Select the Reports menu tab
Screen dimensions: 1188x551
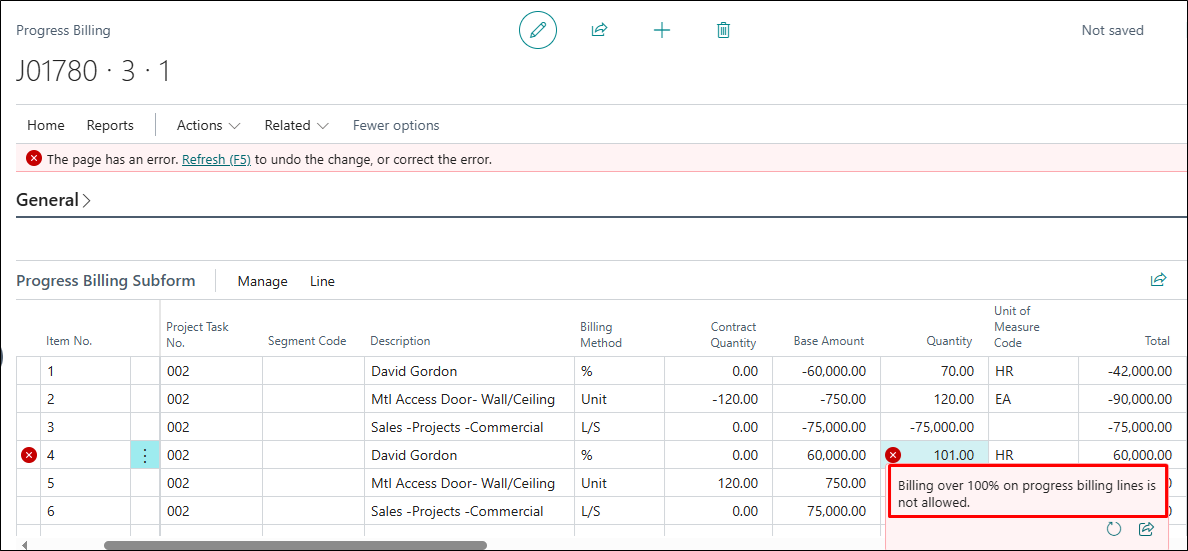110,125
